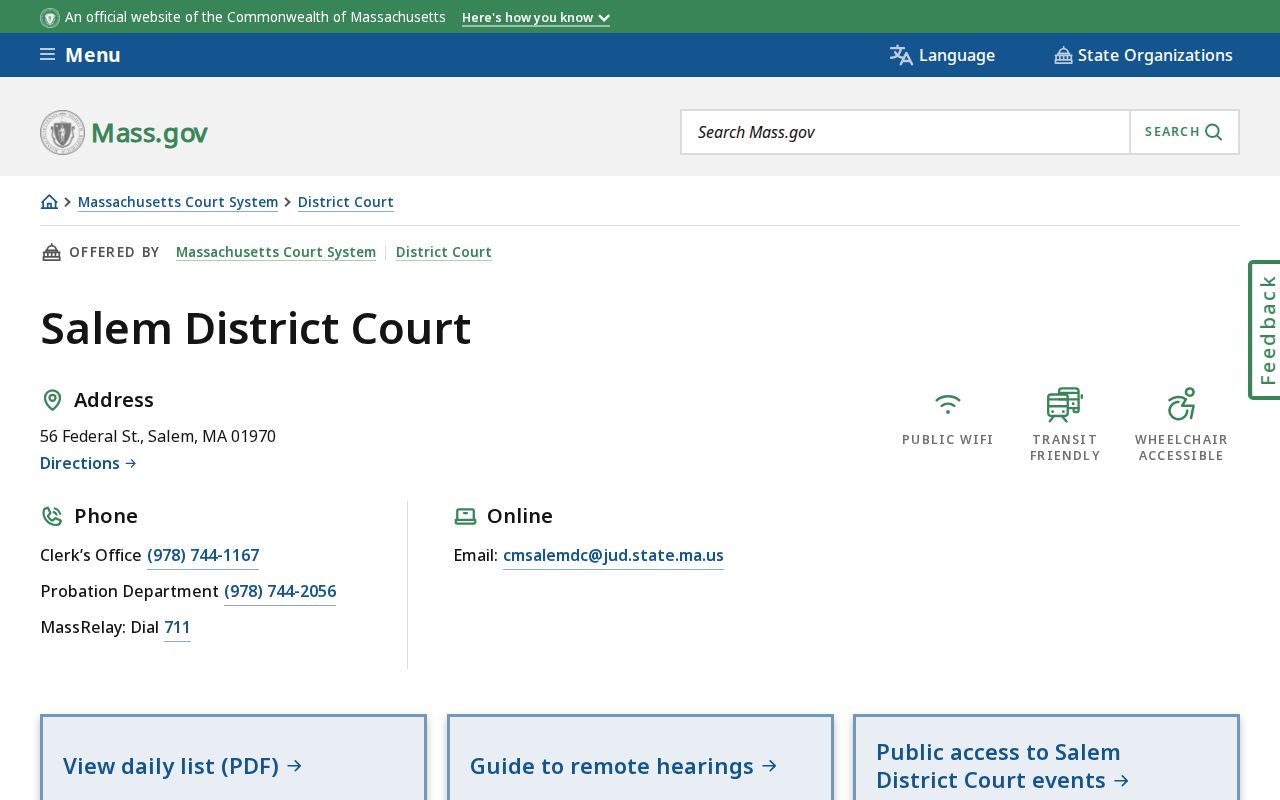Click the Transit Friendly bus icon
The width and height of the screenshot is (1280, 800).
click(x=1065, y=404)
